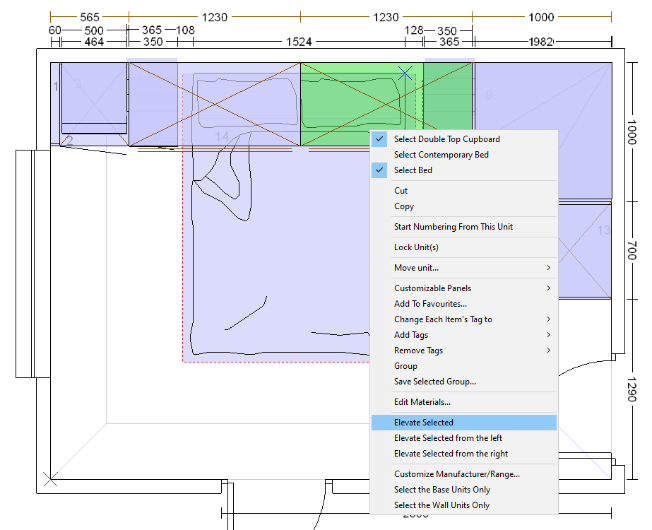The width and height of the screenshot is (652, 530).
Task: Select Start Numbering From This Unit
Action: click(x=464, y=227)
